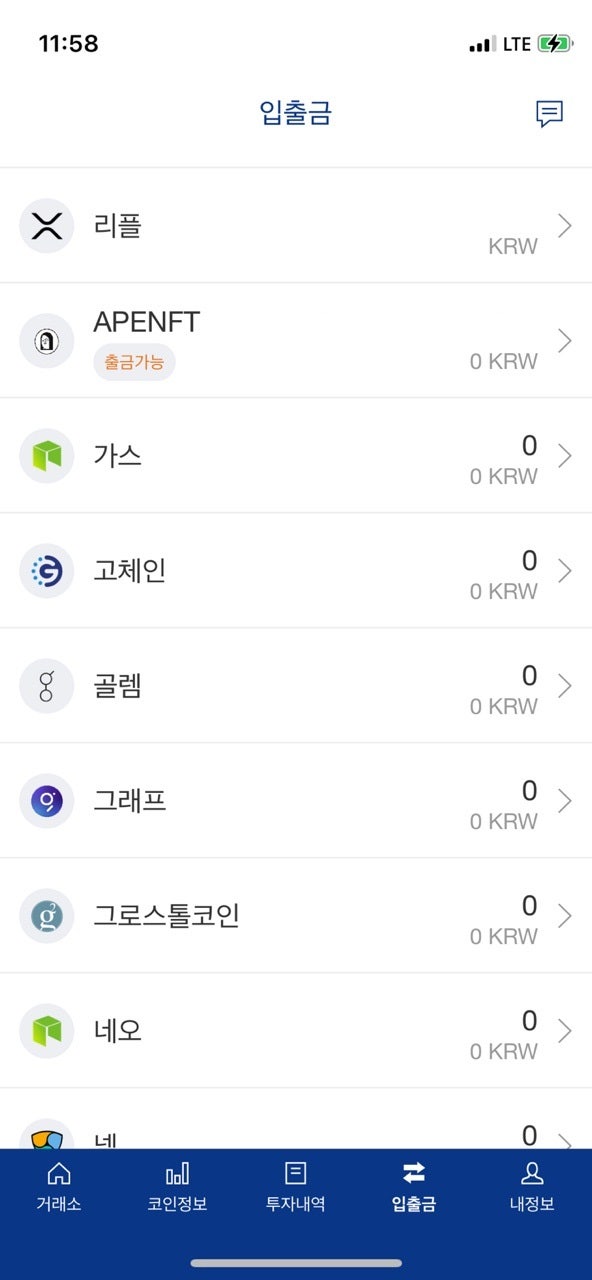Go to the 내정보 tab
The width and height of the screenshot is (592, 1280).
tap(532, 1187)
